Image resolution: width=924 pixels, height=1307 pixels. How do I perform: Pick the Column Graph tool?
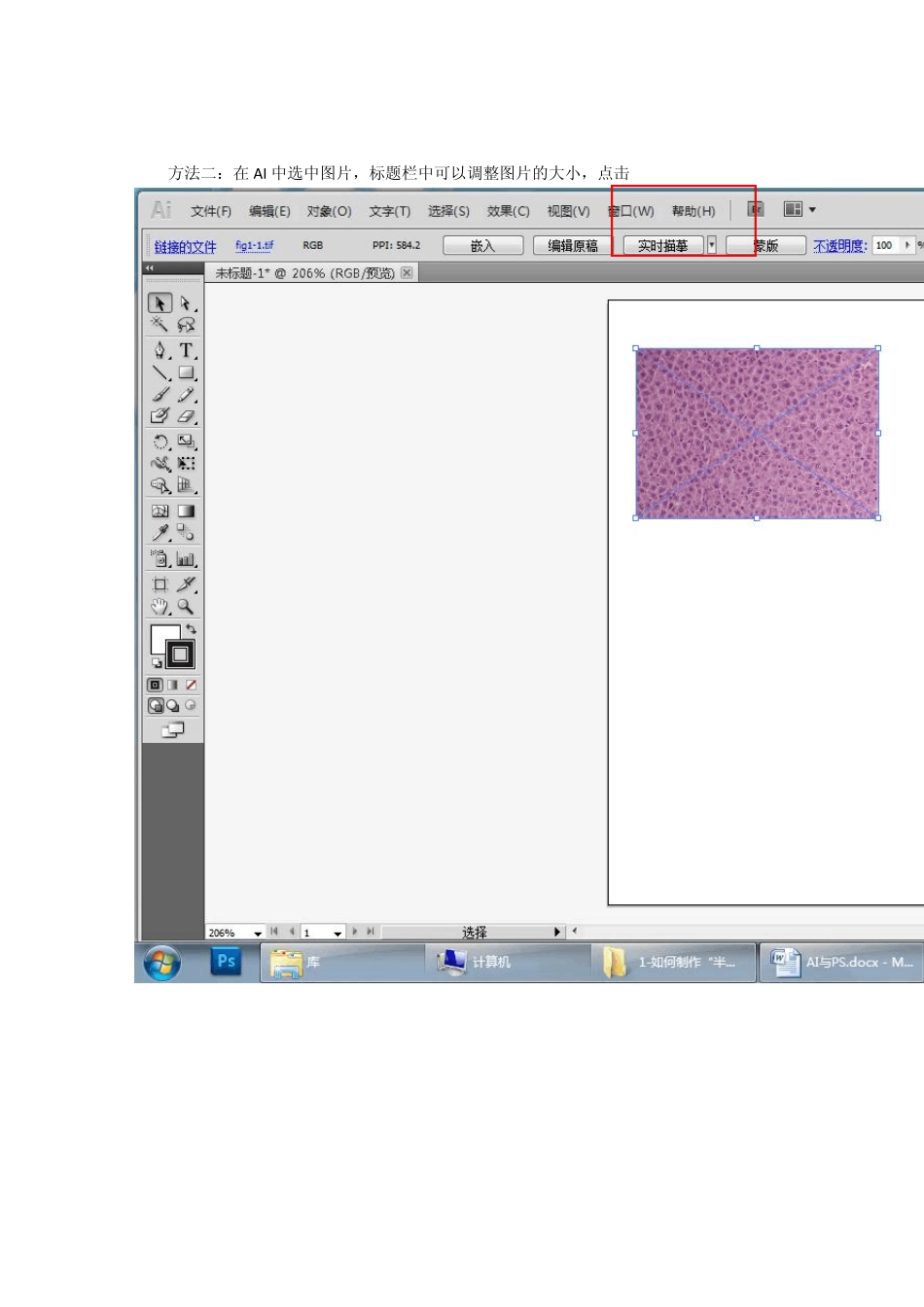(186, 559)
